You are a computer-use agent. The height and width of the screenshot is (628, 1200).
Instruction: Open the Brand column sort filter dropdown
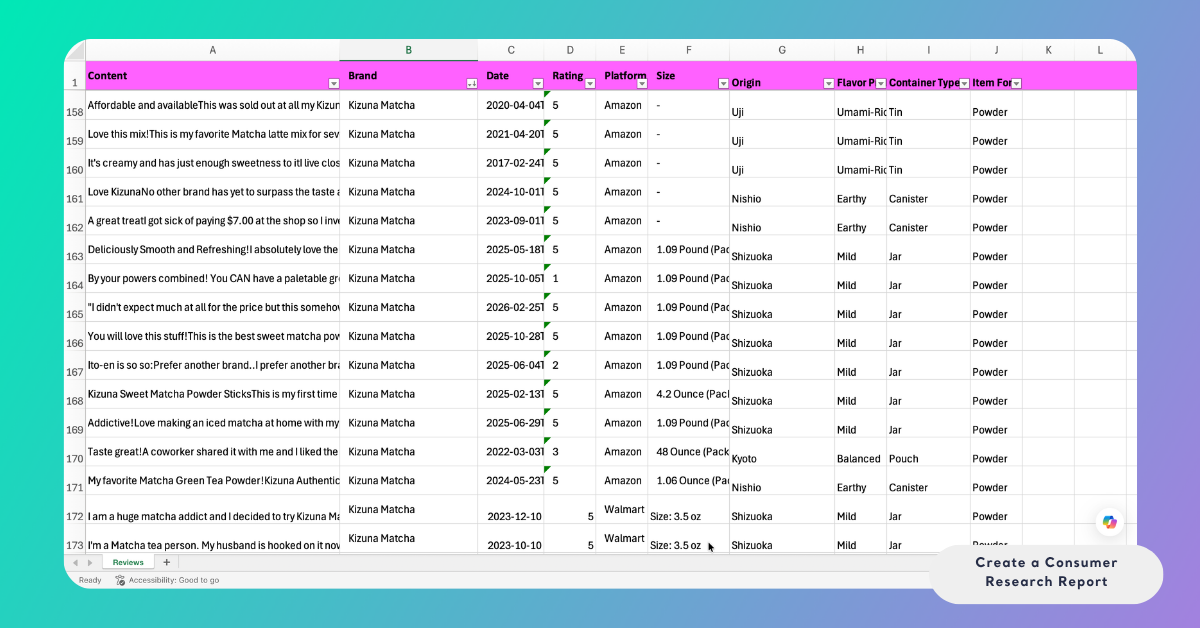coord(472,83)
